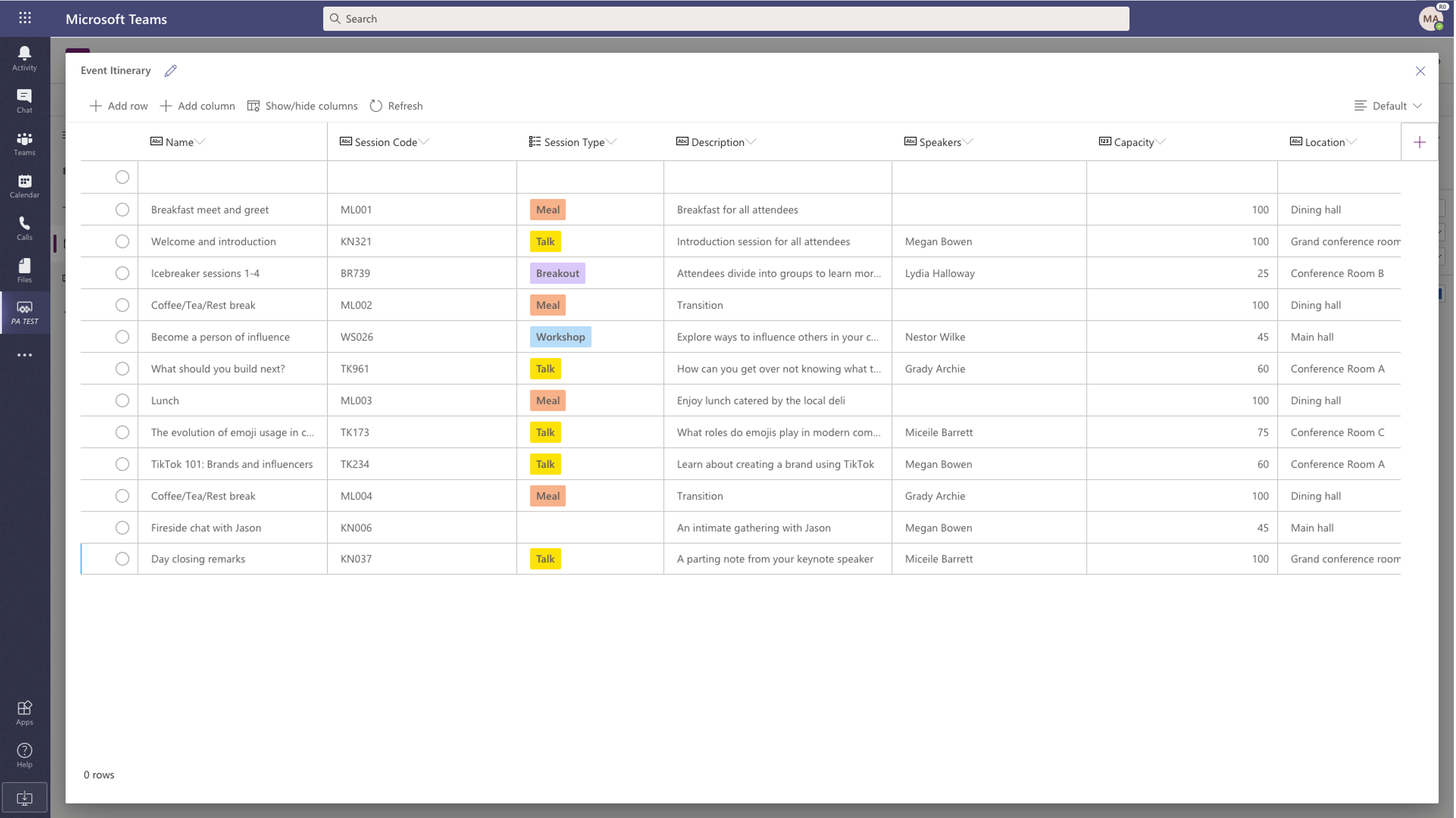Select the checkbox for Fireside chat with Jason

coord(122,527)
